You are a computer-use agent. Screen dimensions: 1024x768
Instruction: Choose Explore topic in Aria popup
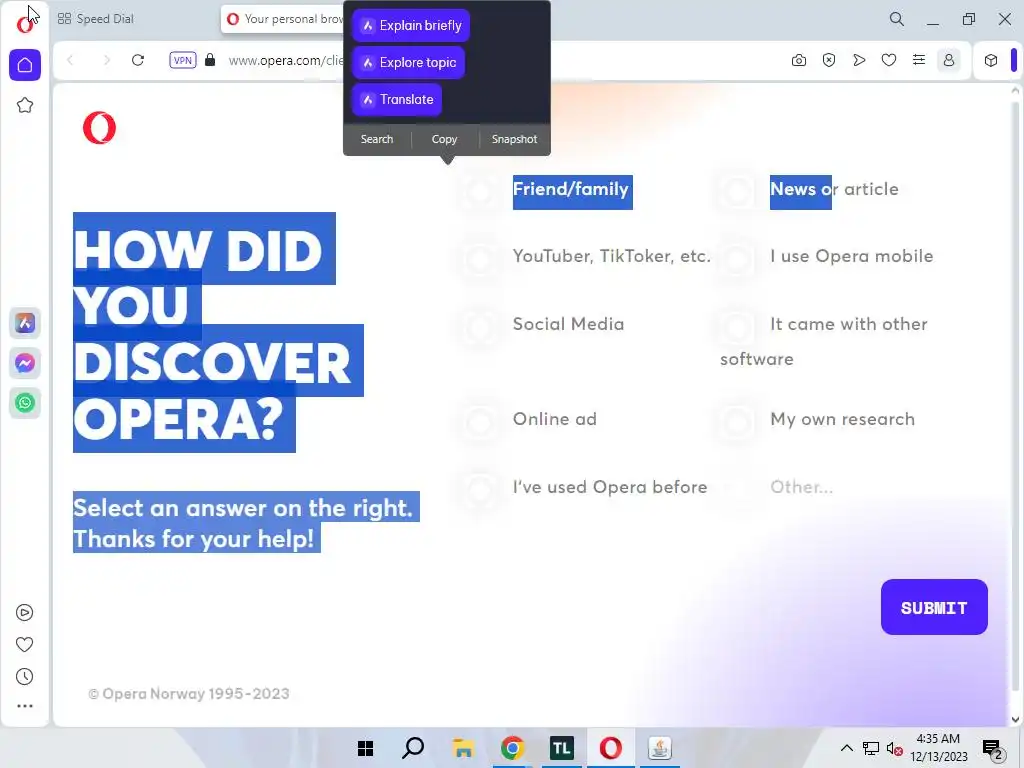coord(408,62)
